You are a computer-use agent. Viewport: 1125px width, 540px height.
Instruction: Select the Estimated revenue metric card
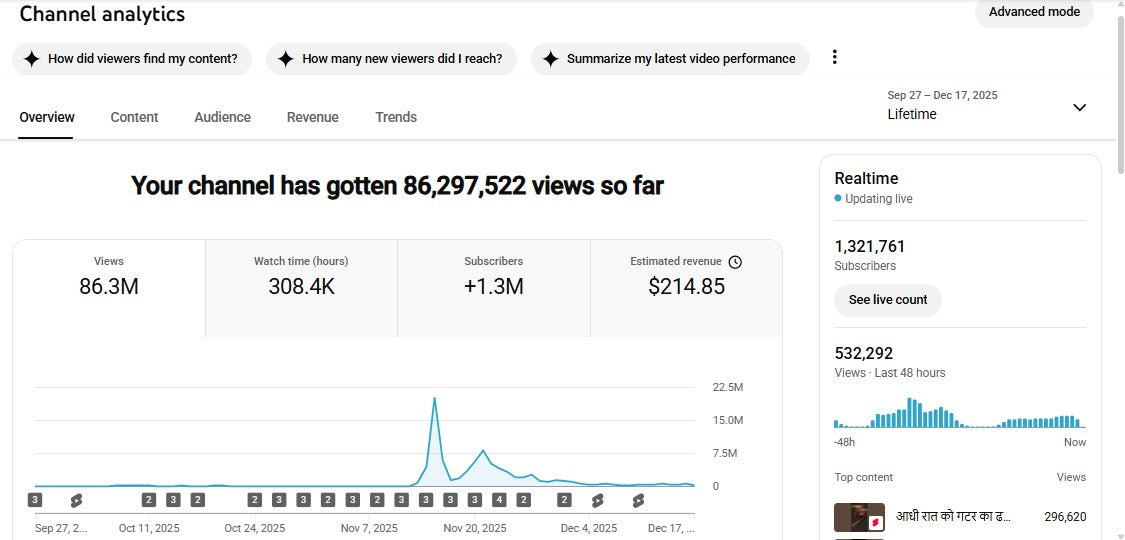686,288
